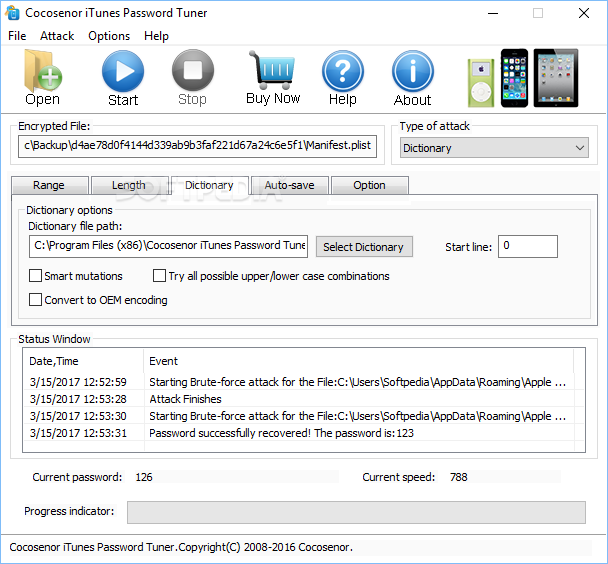Click the gray Stop toolbar icon

pyautogui.click(x=193, y=71)
